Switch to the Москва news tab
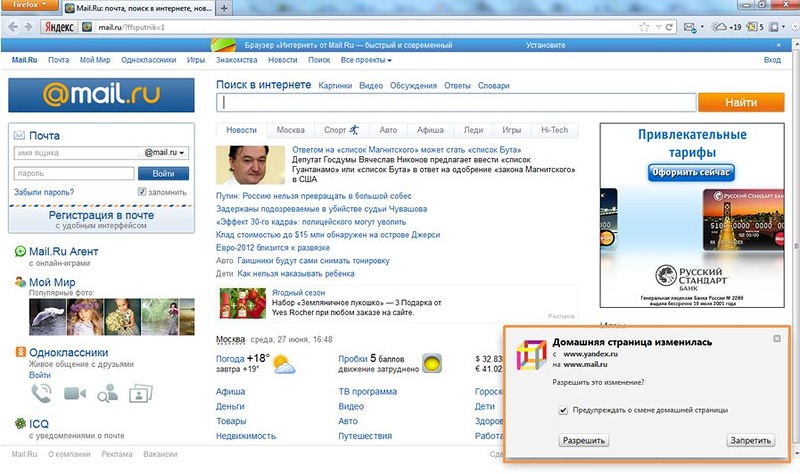Screen dimensions: 800x474 point(290,130)
